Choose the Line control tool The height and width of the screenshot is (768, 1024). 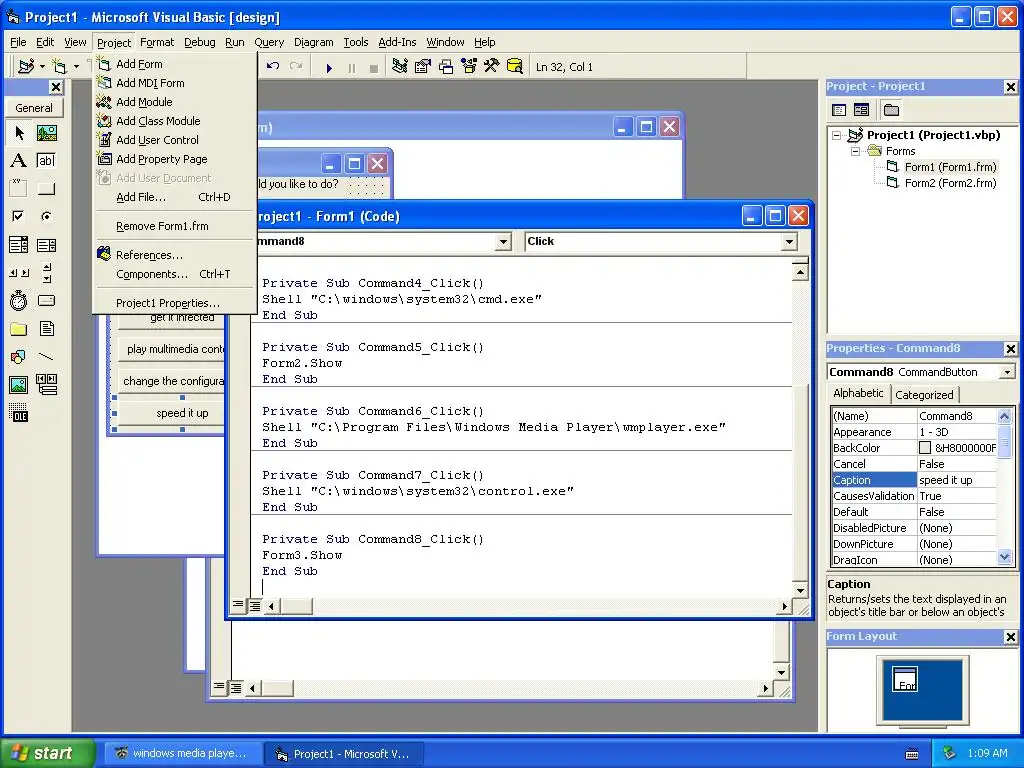(x=46, y=357)
